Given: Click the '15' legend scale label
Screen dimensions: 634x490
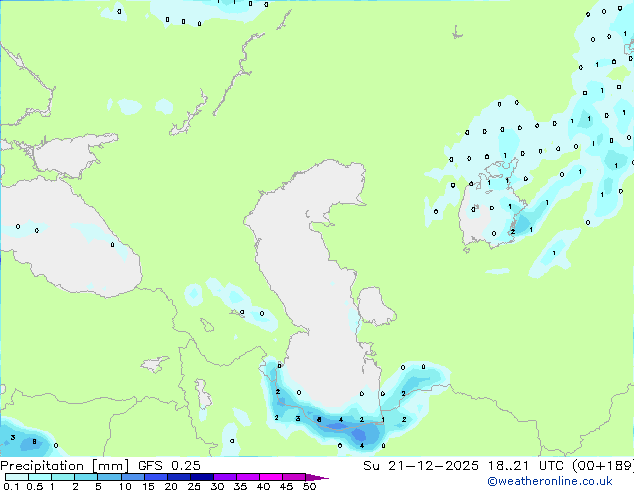Looking at the screenshot, I should 148,486.
